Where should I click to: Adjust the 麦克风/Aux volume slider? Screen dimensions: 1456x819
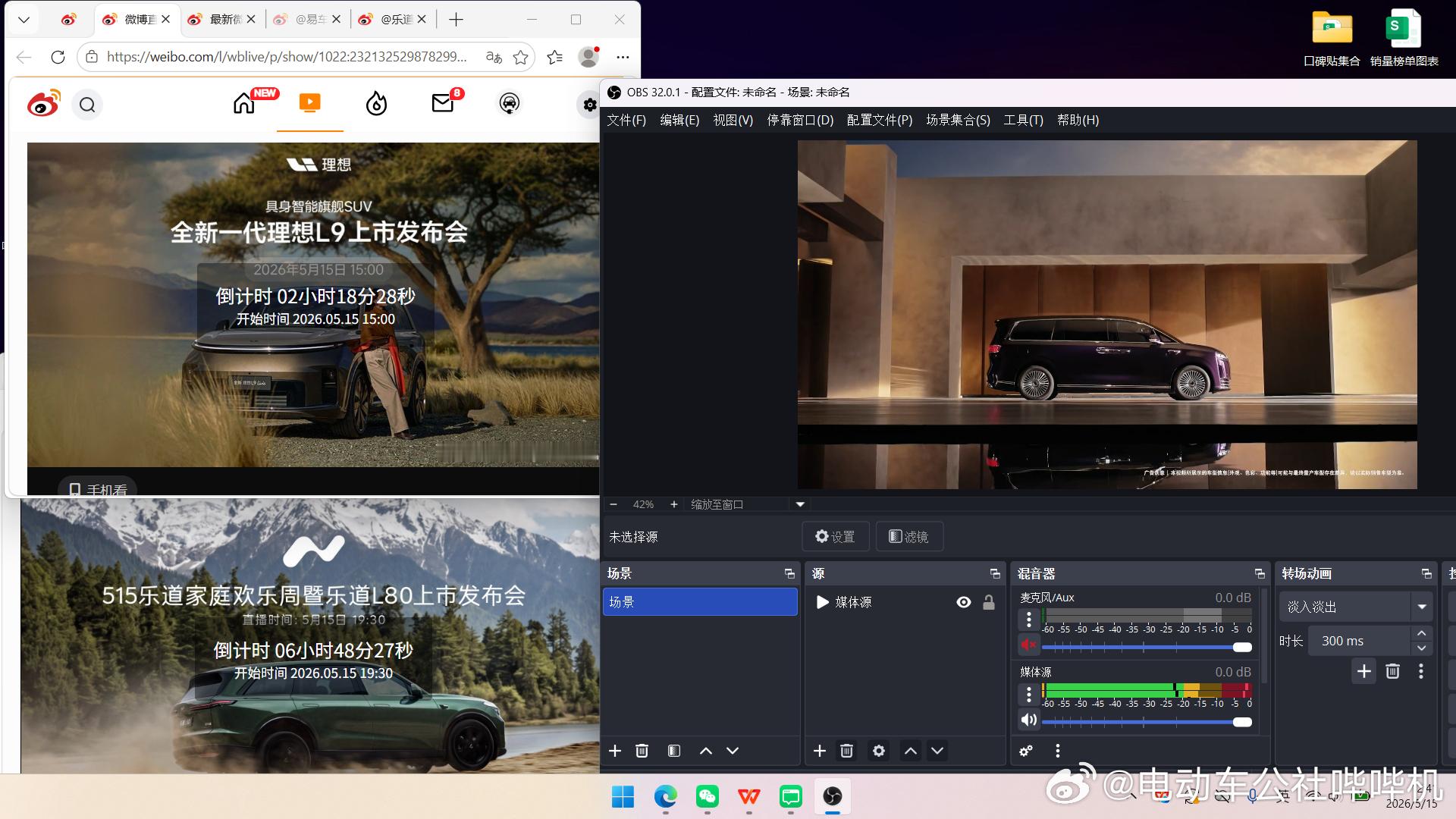tap(1147, 647)
